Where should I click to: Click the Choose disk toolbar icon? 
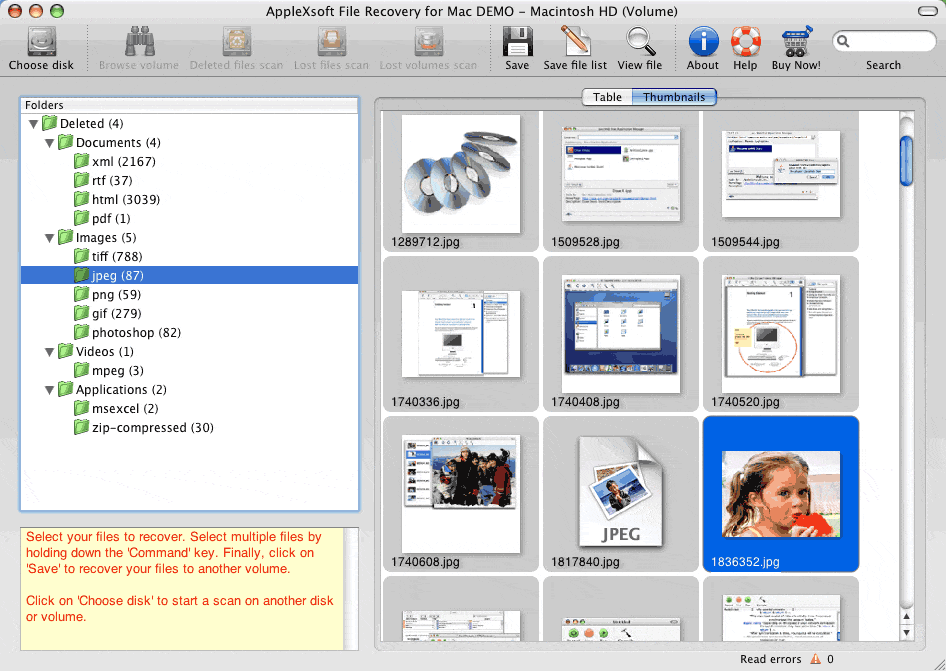[x=42, y=42]
